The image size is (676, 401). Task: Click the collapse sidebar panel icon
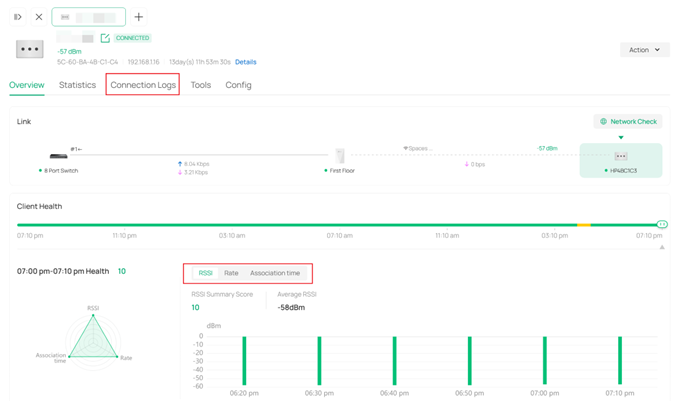pos(18,17)
